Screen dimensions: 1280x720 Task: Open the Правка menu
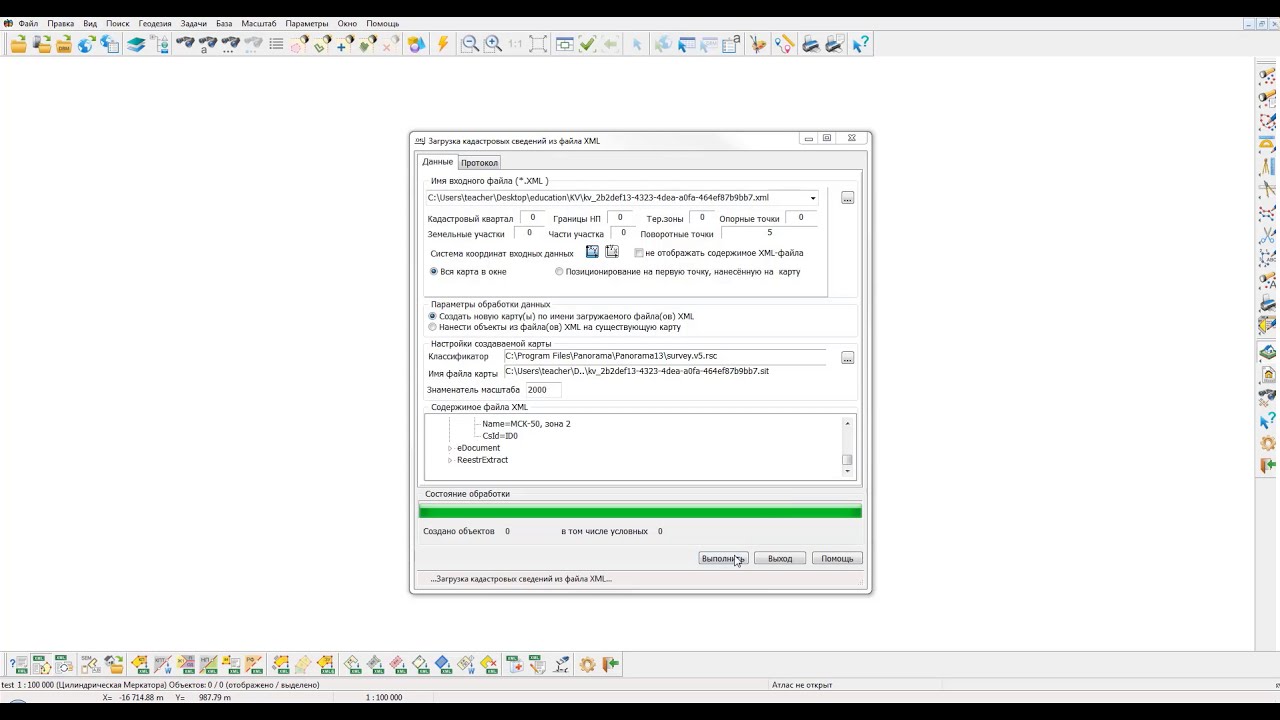(61, 23)
